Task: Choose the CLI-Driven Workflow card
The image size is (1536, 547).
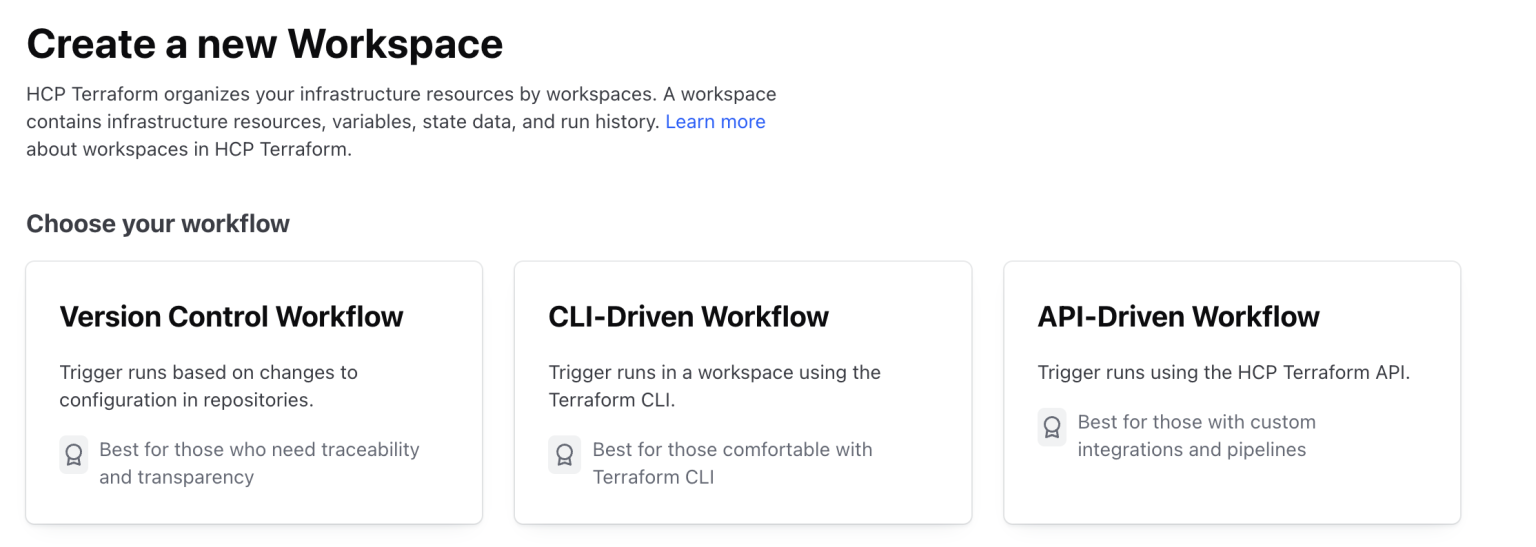Action: (743, 392)
